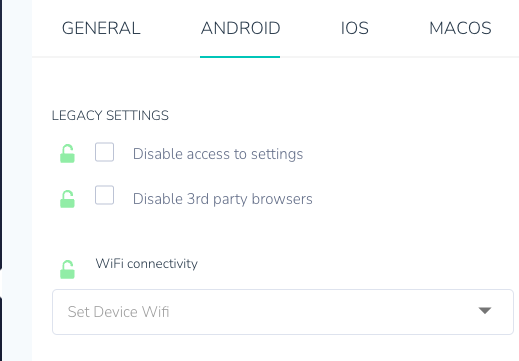Toggle the lock icon beside Disable access to settings
Image resolution: width=519 pixels, height=361 pixels.
click(67, 154)
